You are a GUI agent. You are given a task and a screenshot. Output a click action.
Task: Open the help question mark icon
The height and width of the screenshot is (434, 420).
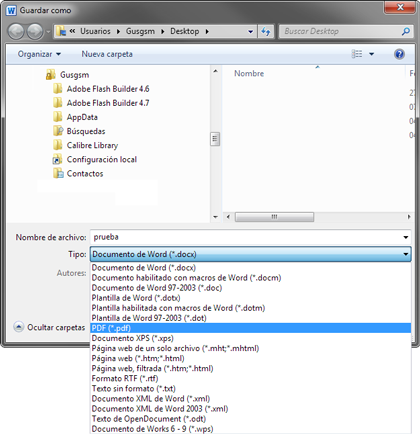399,54
